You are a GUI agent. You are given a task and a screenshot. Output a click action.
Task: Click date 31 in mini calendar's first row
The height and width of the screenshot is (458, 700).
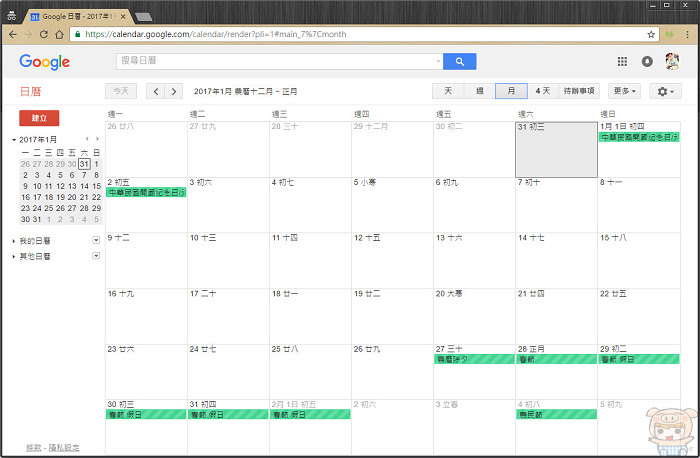(x=84, y=164)
